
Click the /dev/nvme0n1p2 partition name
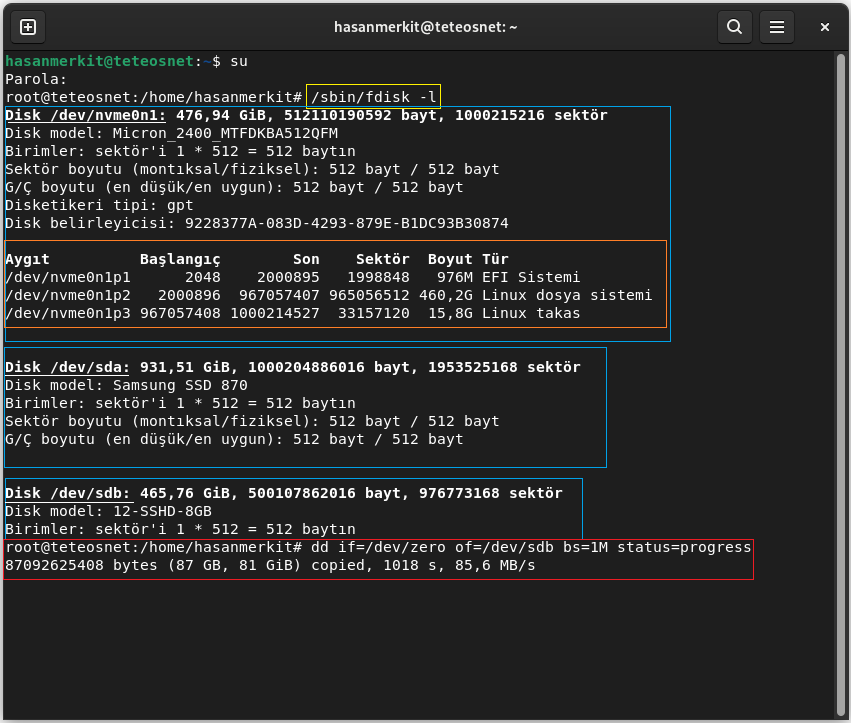pos(68,295)
